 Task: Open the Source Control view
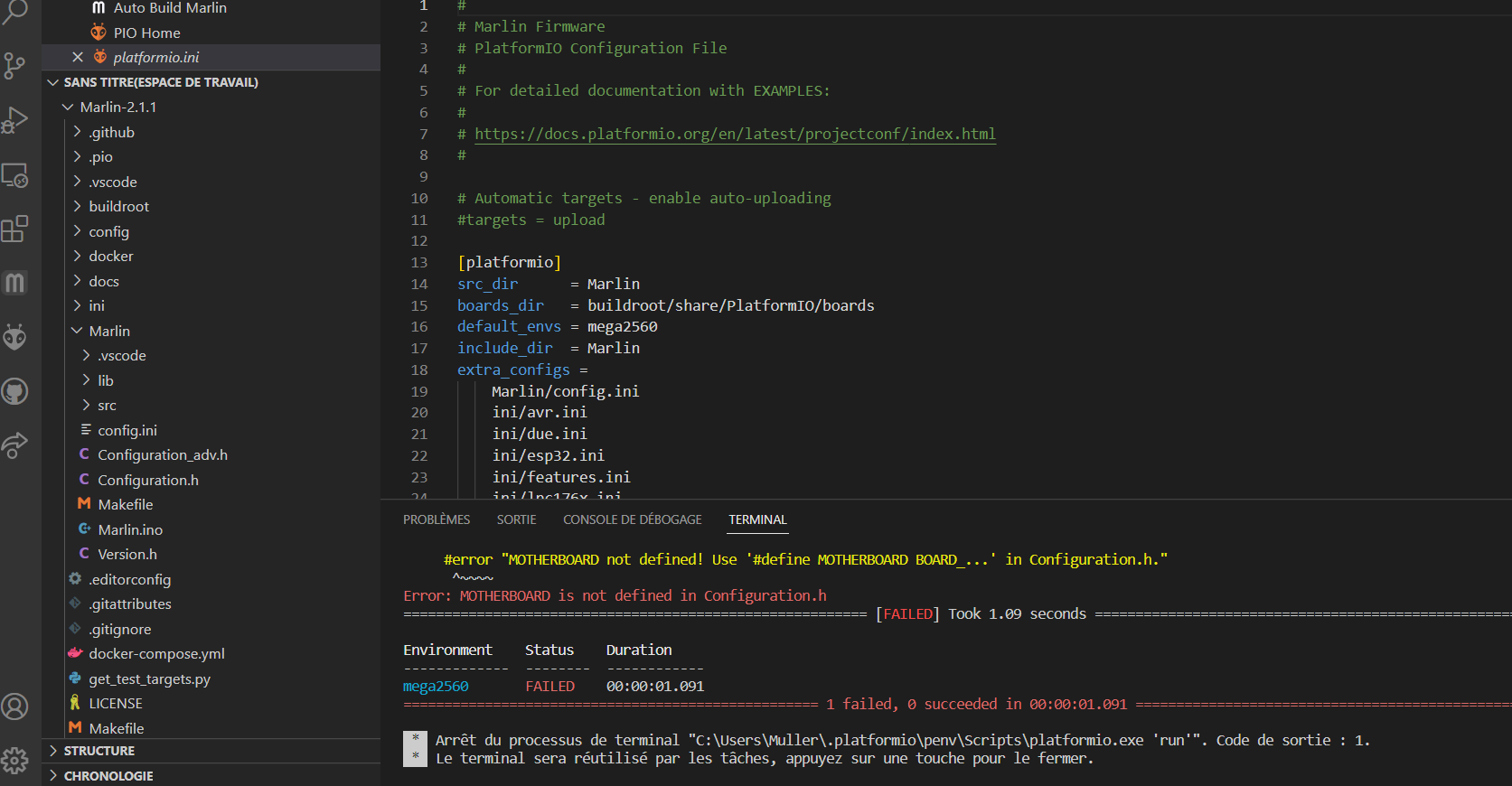pos(14,65)
